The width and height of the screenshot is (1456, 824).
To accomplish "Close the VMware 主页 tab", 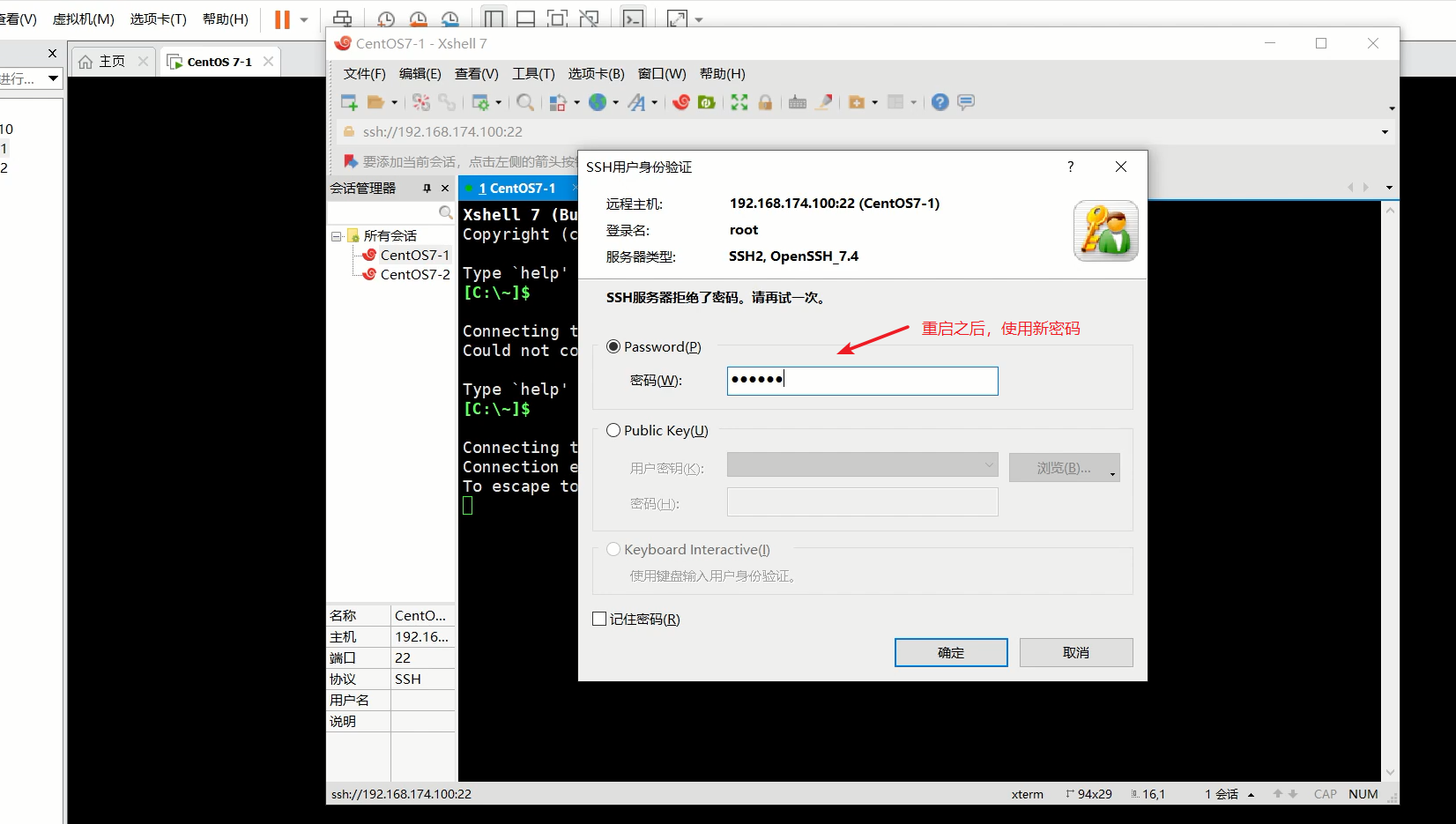I will [x=143, y=61].
